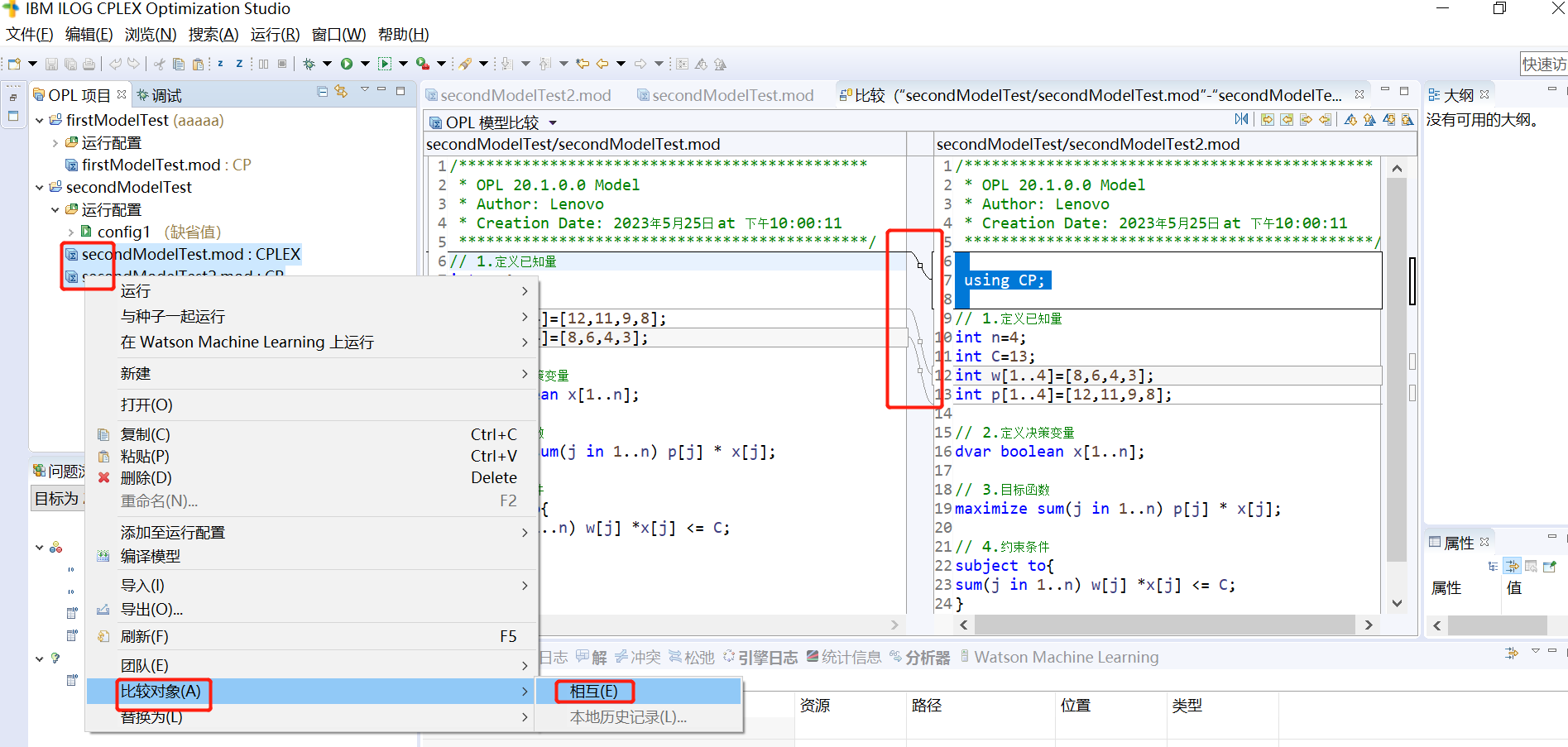
Task: Choose 刷新(F) from the context menu
Action: [x=144, y=637]
